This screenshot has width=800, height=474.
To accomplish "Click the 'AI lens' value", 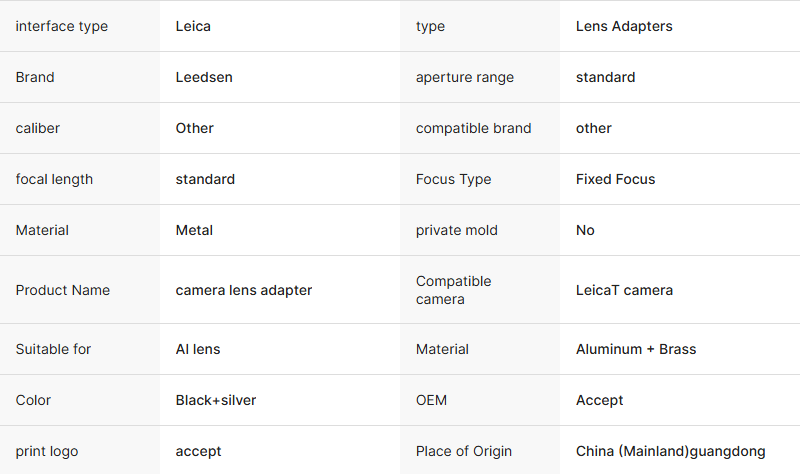I will coord(198,349).
